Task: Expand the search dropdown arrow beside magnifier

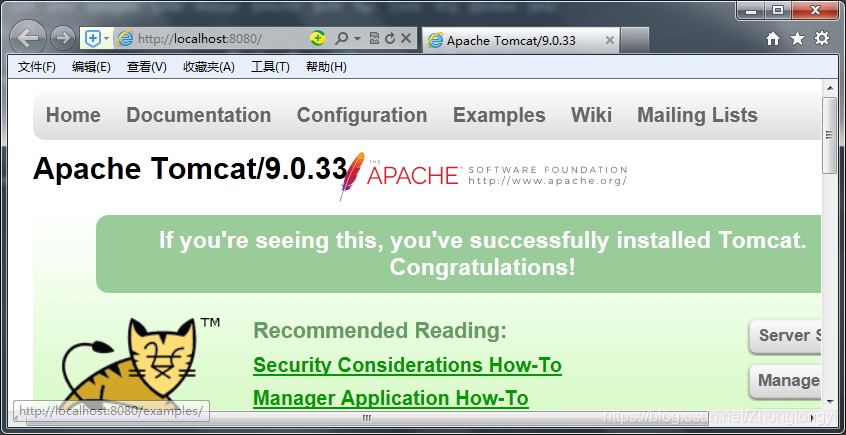Action: 357,39
